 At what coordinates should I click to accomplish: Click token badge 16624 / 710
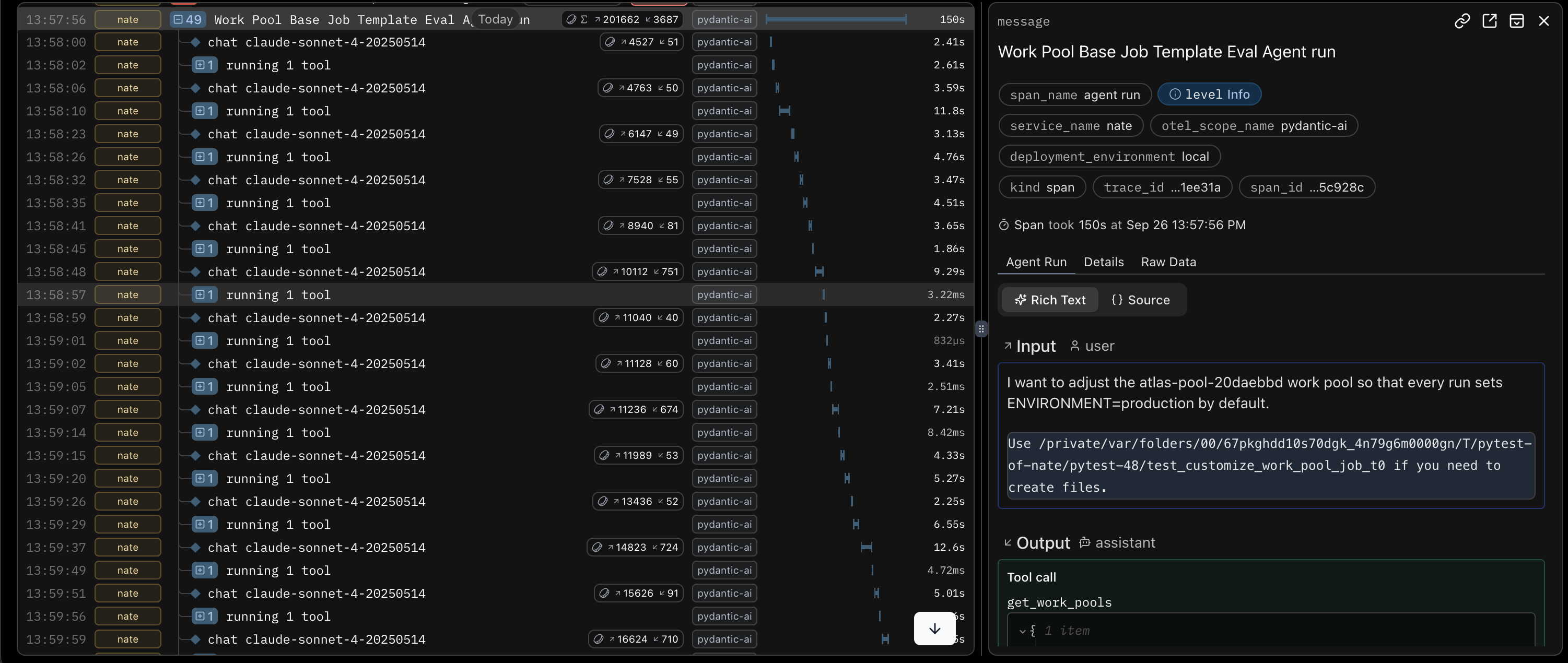[636, 640]
